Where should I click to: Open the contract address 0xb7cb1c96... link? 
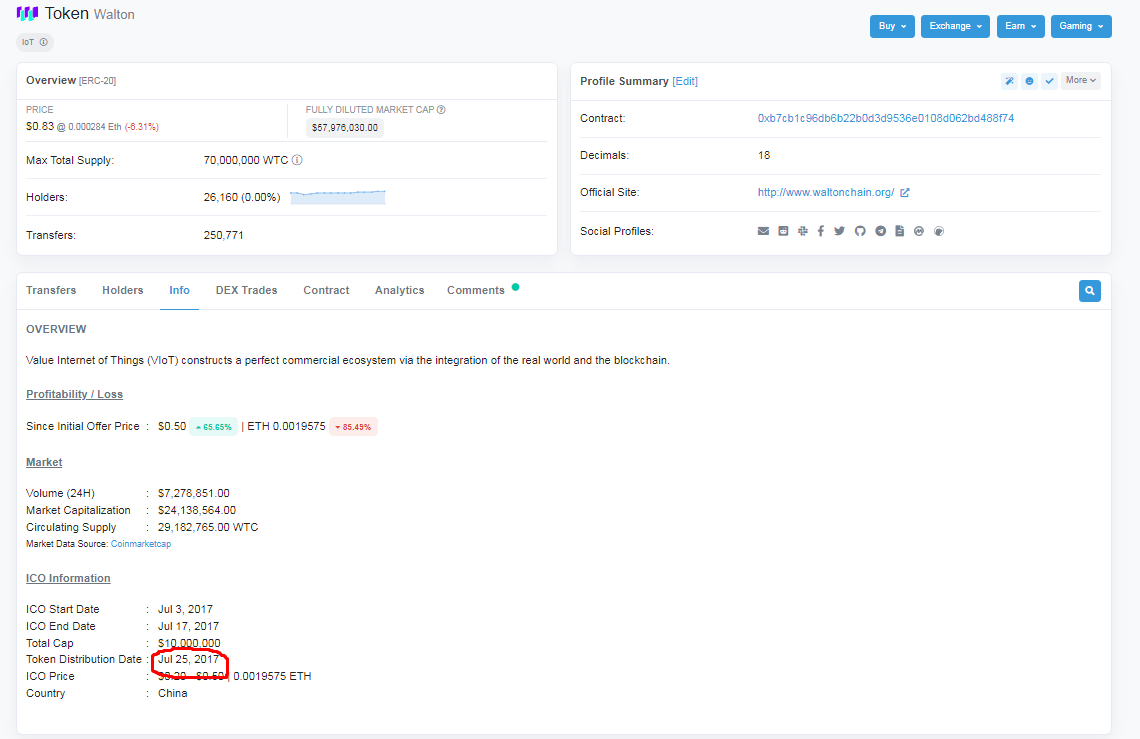coord(886,119)
